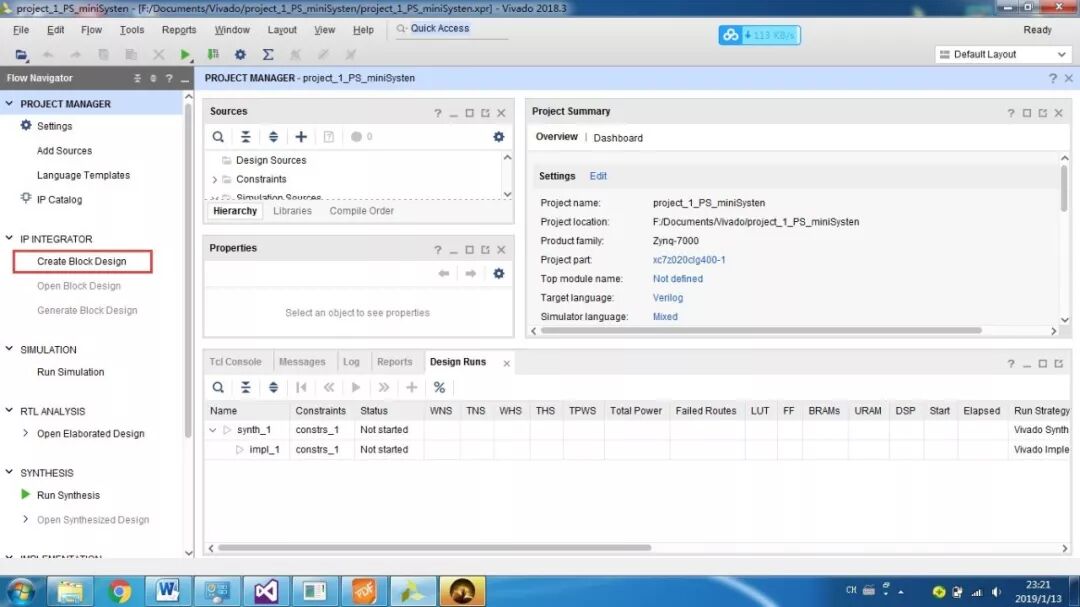Click Create Block Design
Screen dimensions: 1080x607
(x=82, y=262)
